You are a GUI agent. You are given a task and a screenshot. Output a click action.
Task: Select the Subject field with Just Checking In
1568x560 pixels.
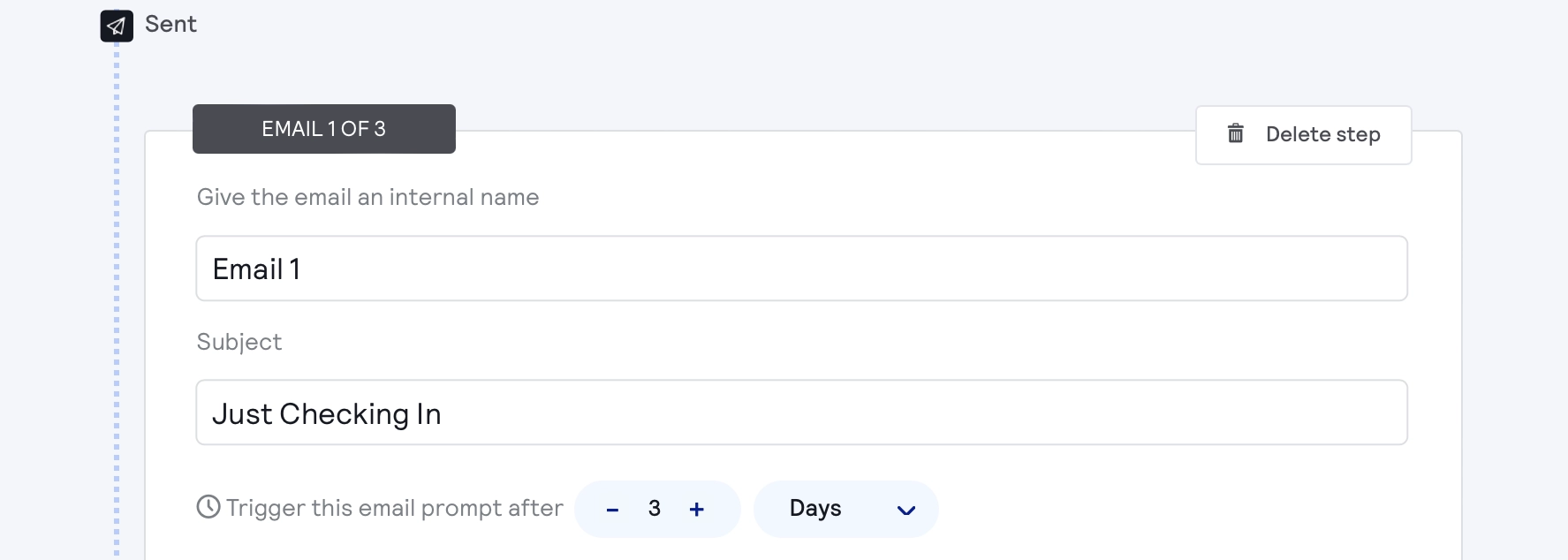coord(799,412)
